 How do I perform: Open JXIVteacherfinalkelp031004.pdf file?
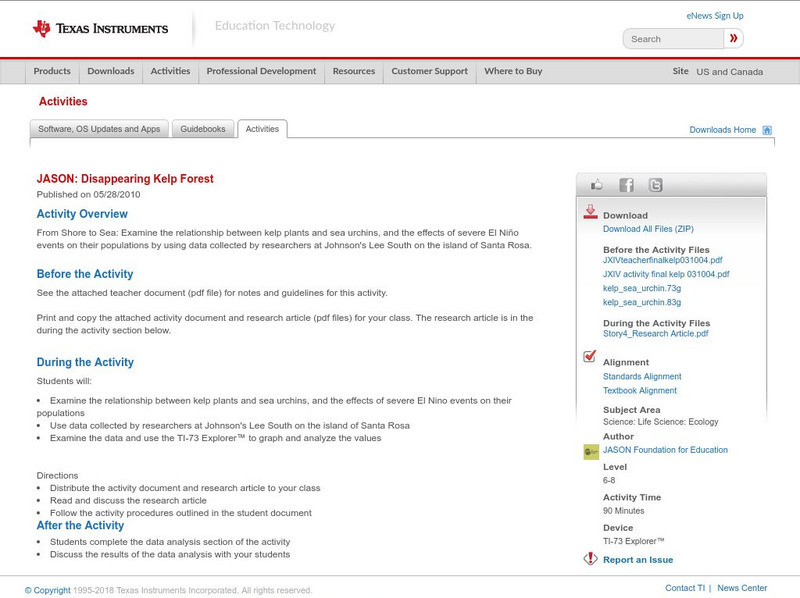tap(663, 260)
